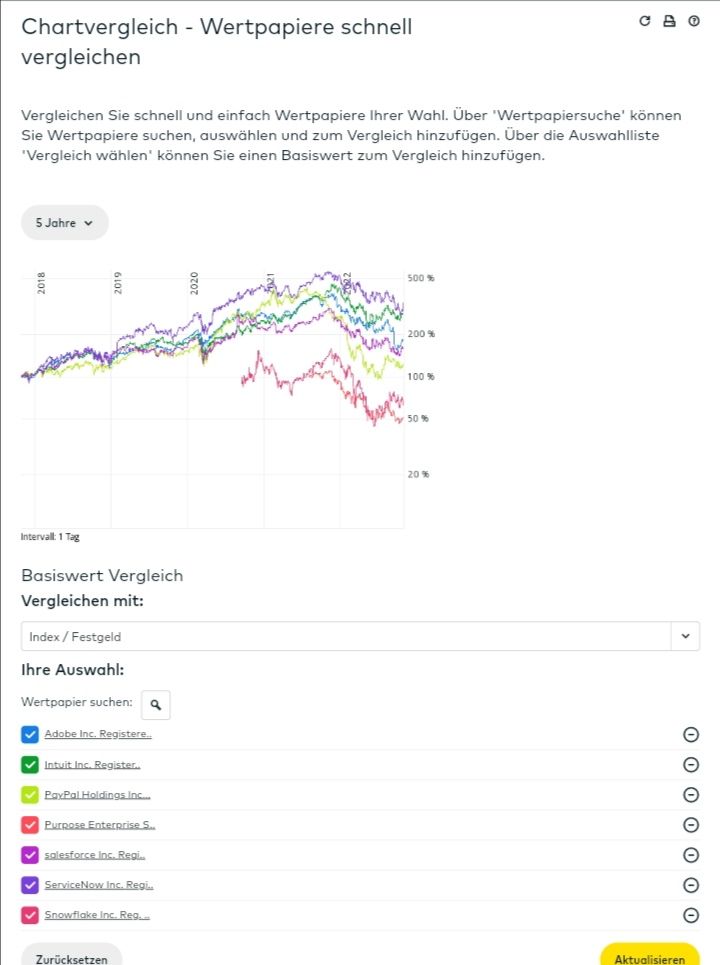Click the Wertpapier suchen magnifier icon

(155, 704)
